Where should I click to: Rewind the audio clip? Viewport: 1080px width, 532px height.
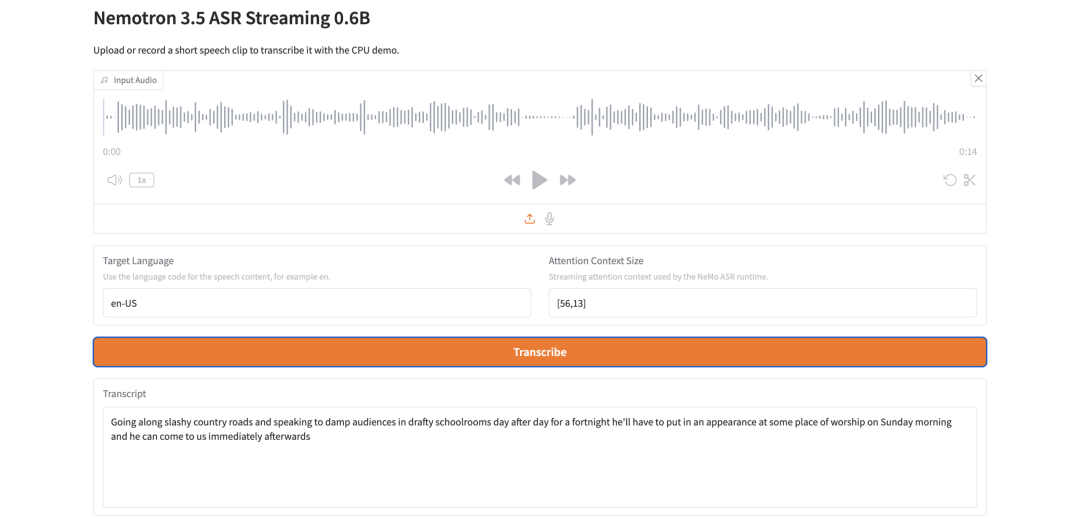[512, 181]
